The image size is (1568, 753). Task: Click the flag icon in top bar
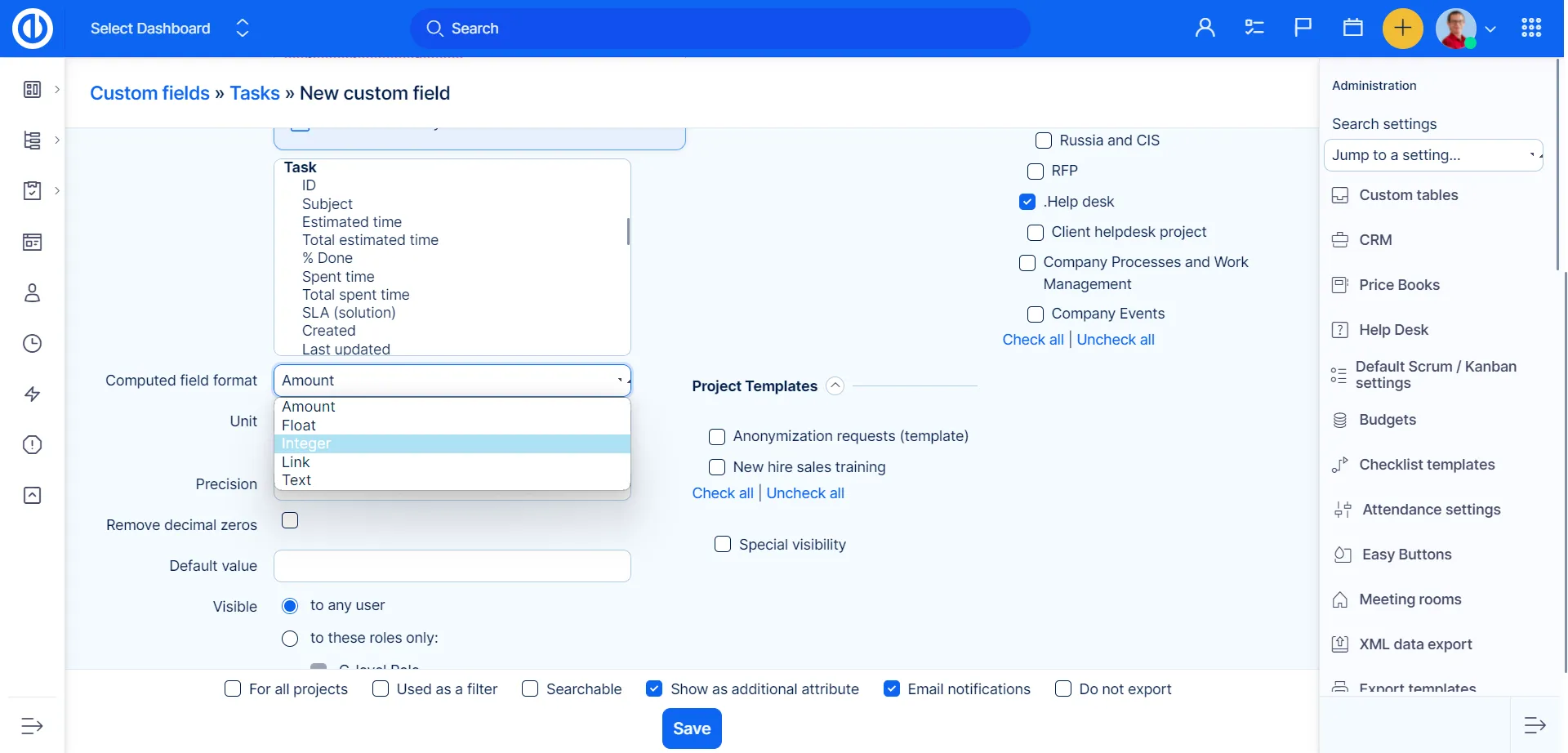tap(1303, 29)
